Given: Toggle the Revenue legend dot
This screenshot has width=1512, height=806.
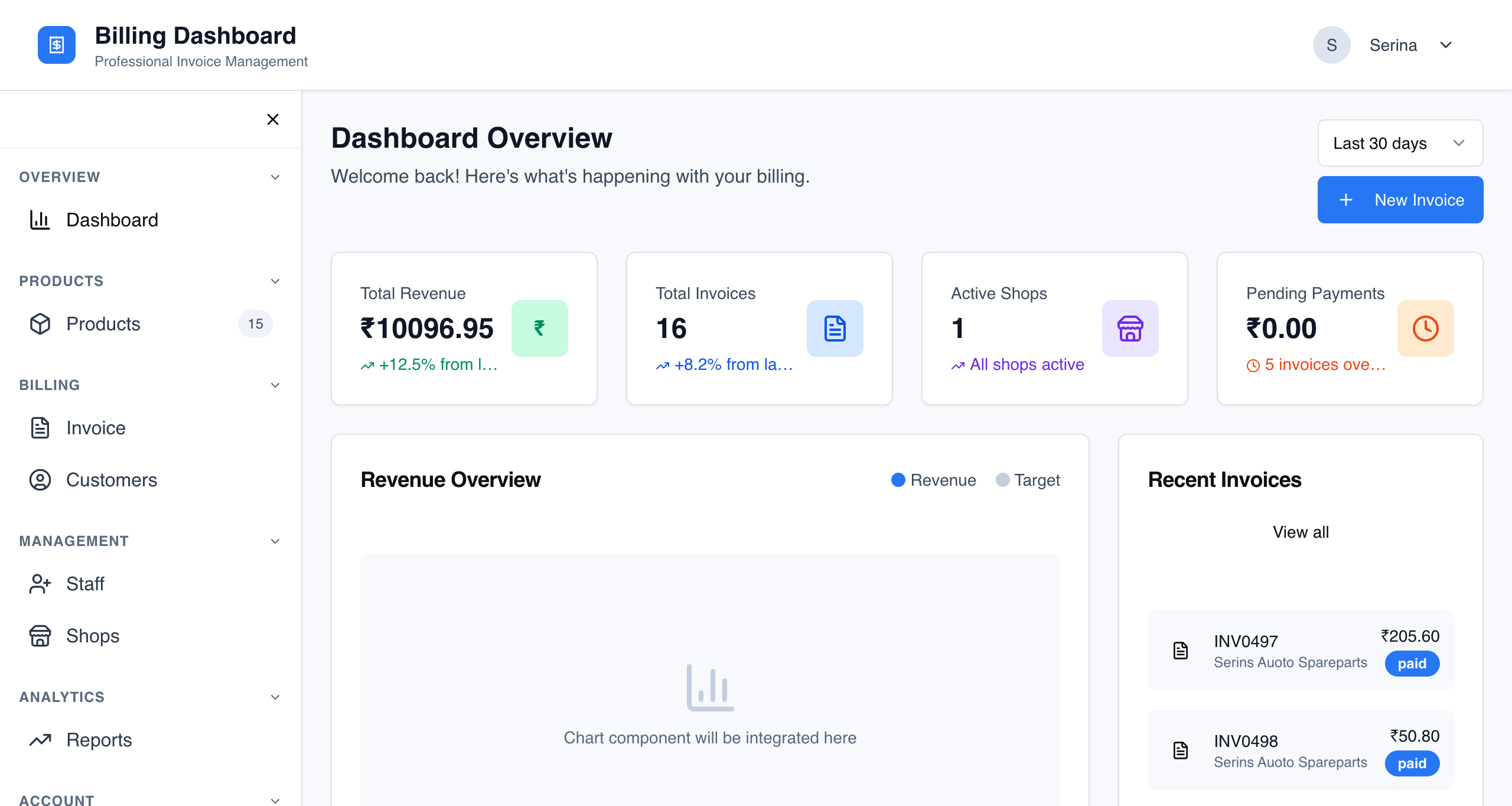Looking at the screenshot, I should [x=898, y=480].
